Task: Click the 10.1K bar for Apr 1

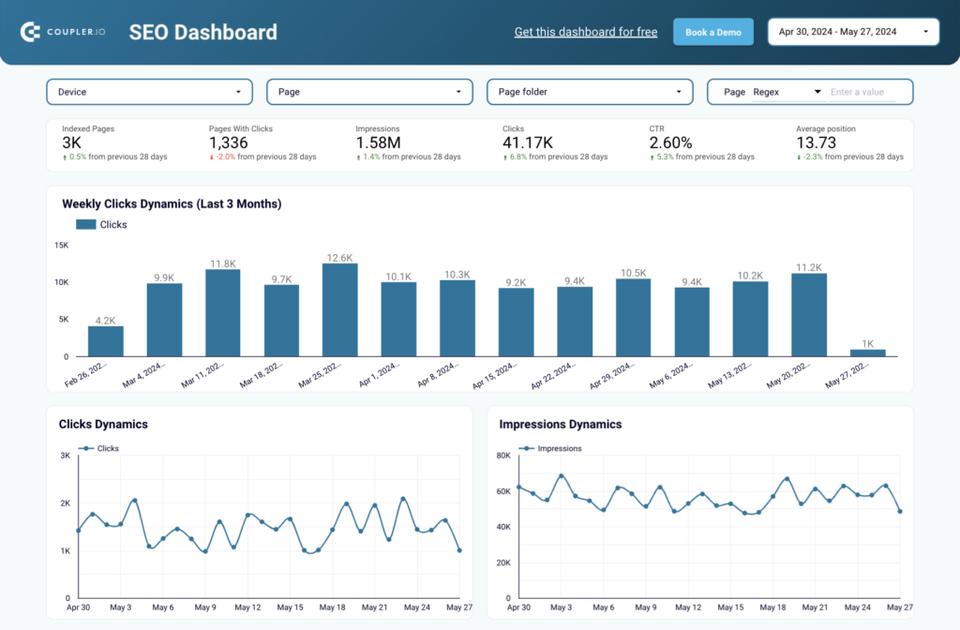Action: pyautogui.click(x=399, y=319)
